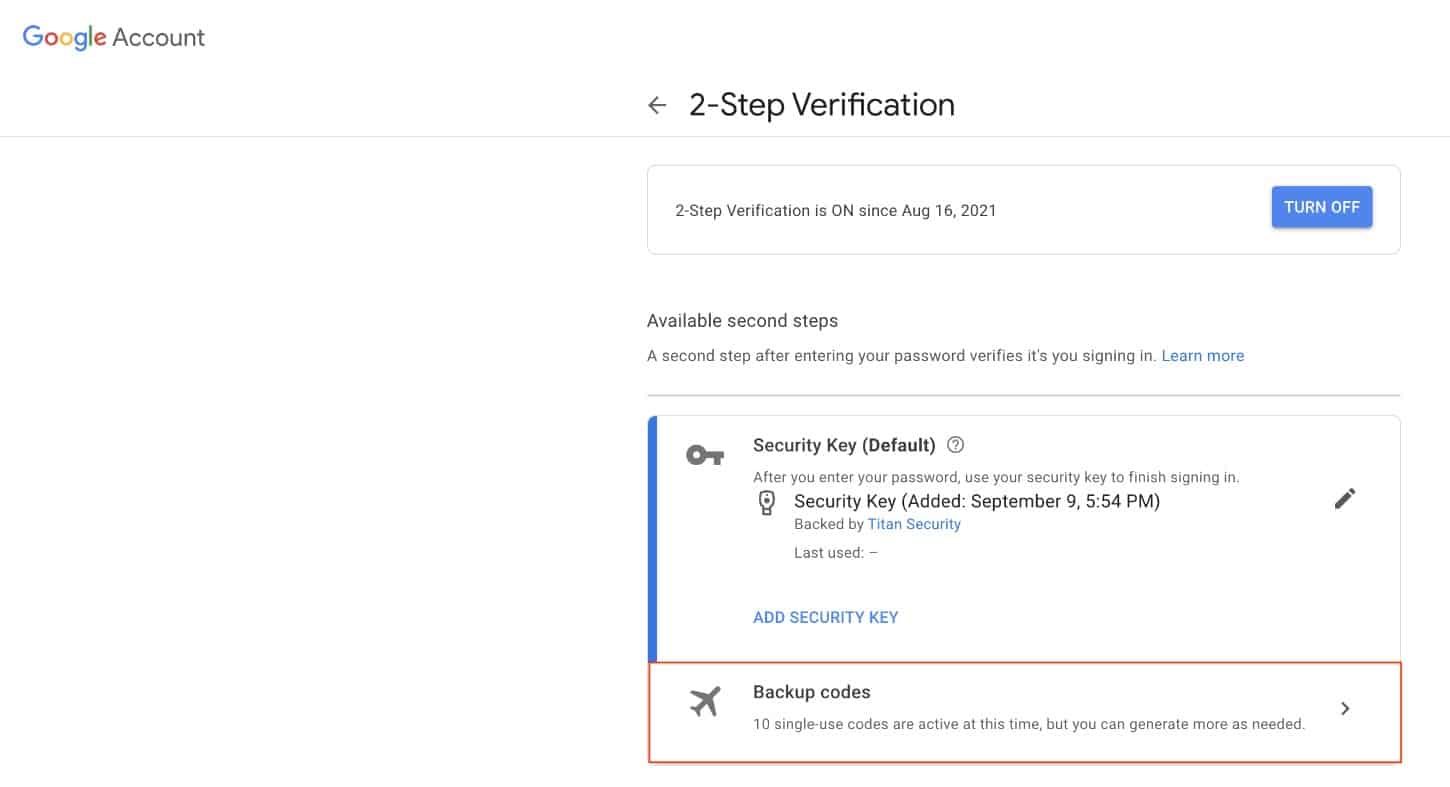Click the security key device icon

767,502
